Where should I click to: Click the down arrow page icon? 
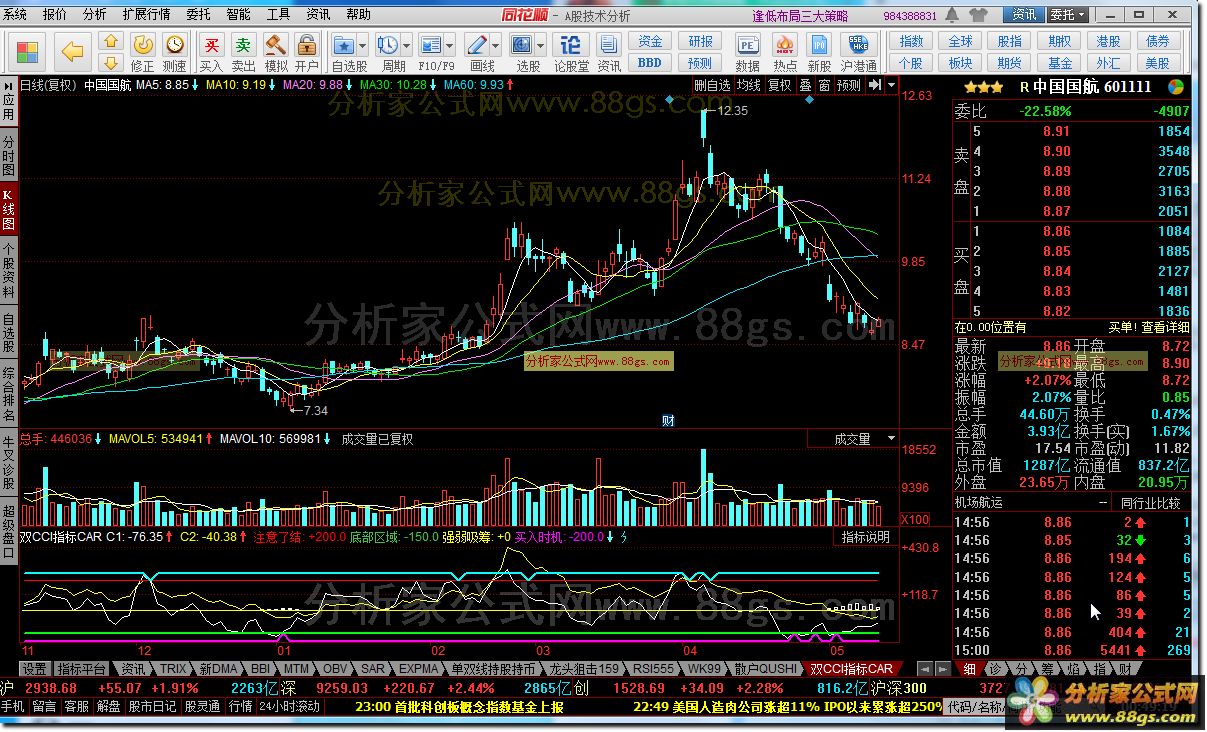coord(112,61)
